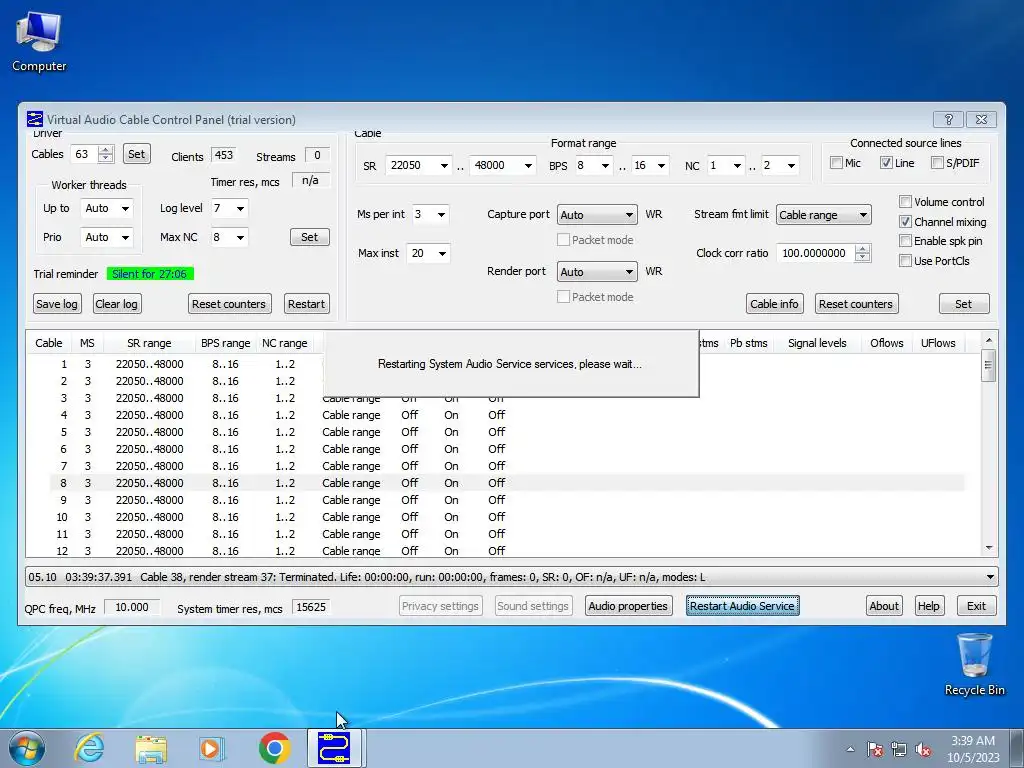The width and height of the screenshot is (1024, 768).
Task: Click into the Clock corr ratio field
Action: 815,253
